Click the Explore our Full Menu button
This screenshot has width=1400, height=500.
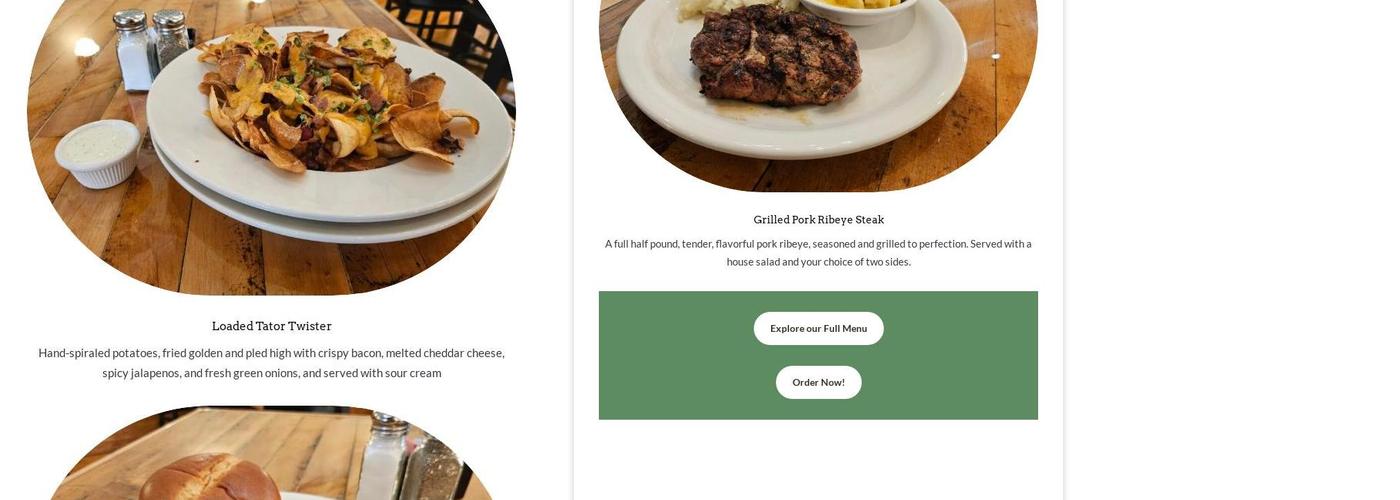(x=818, y=328)
